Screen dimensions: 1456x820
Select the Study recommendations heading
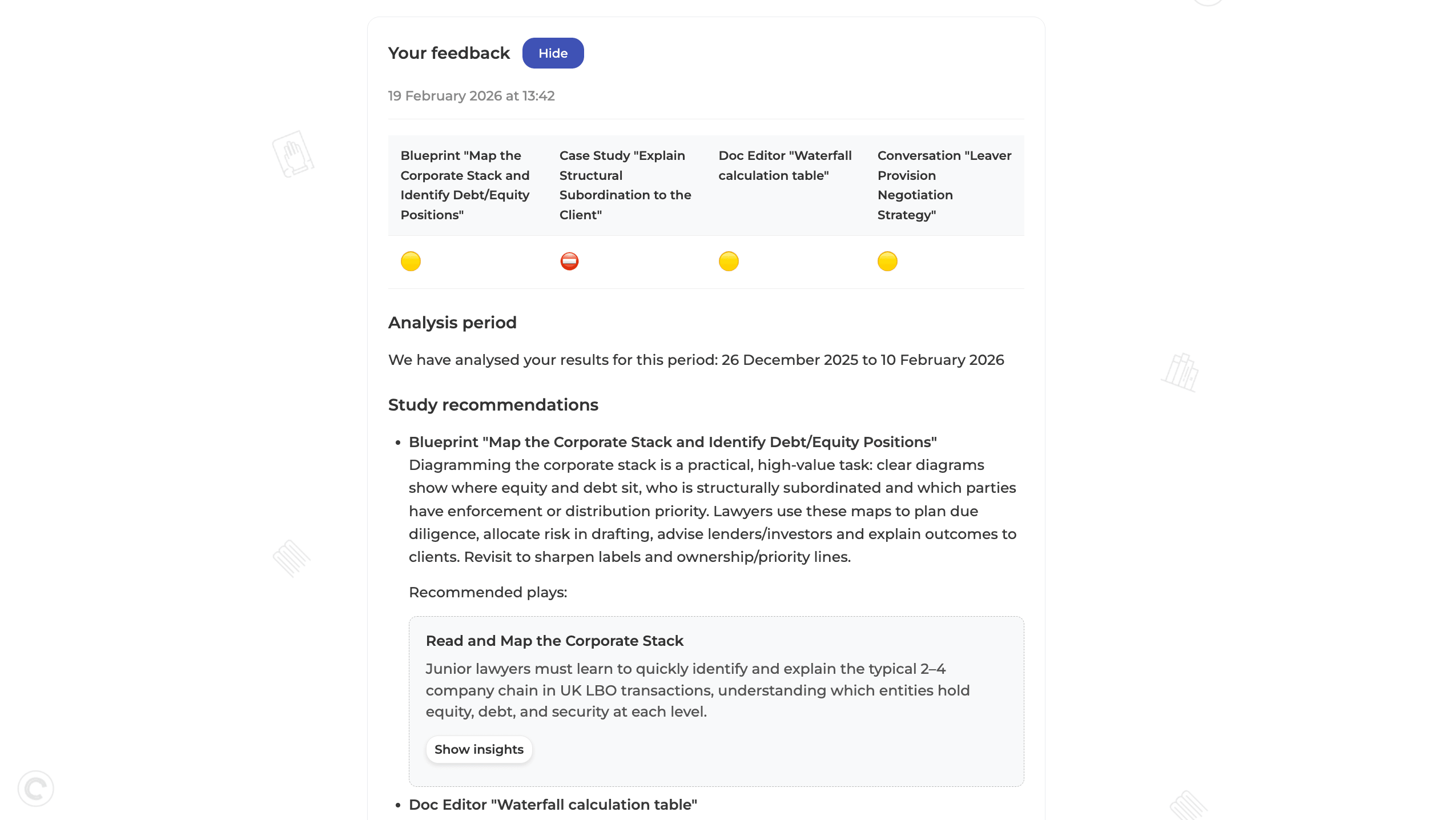click(x=493, y=404)
